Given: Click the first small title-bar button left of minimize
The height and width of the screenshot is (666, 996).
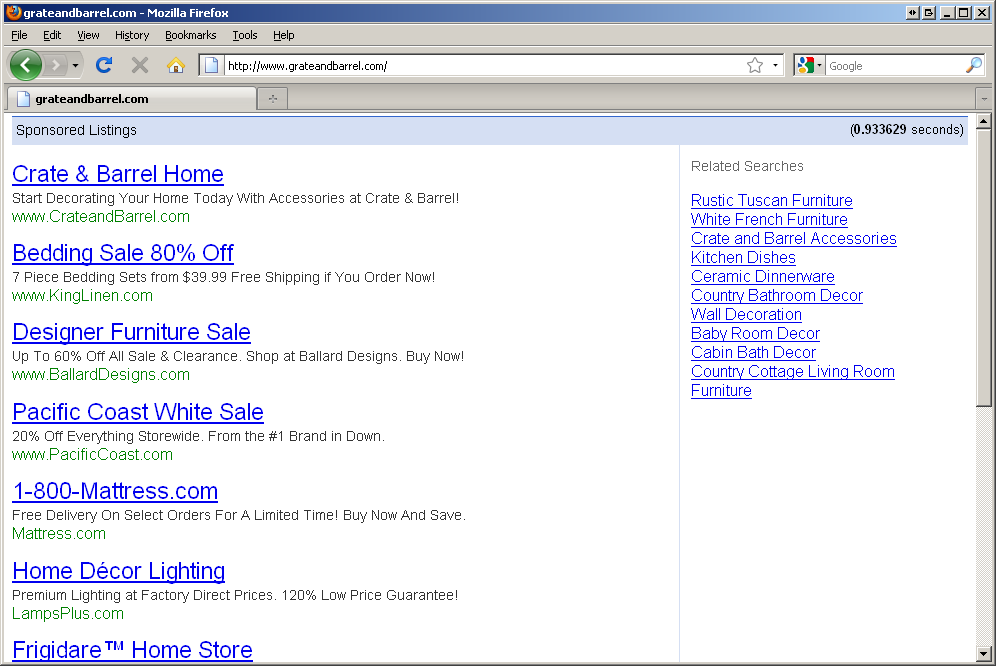Looking at the screenshot, I should (912, 13).
